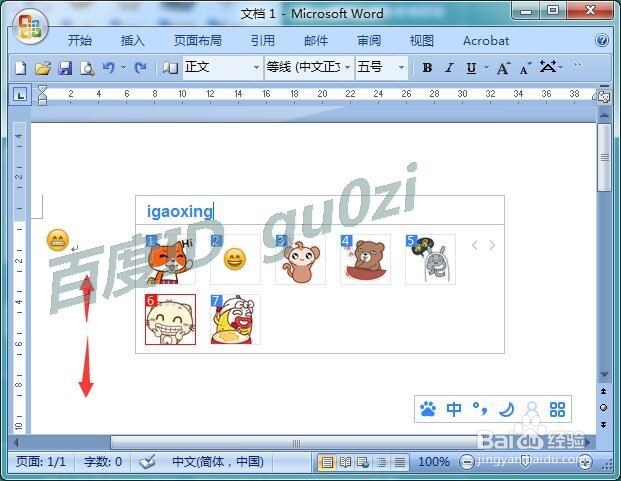The image size is (621, 481).
Task: Switch to Web Layout view
Action: [363, 462]
